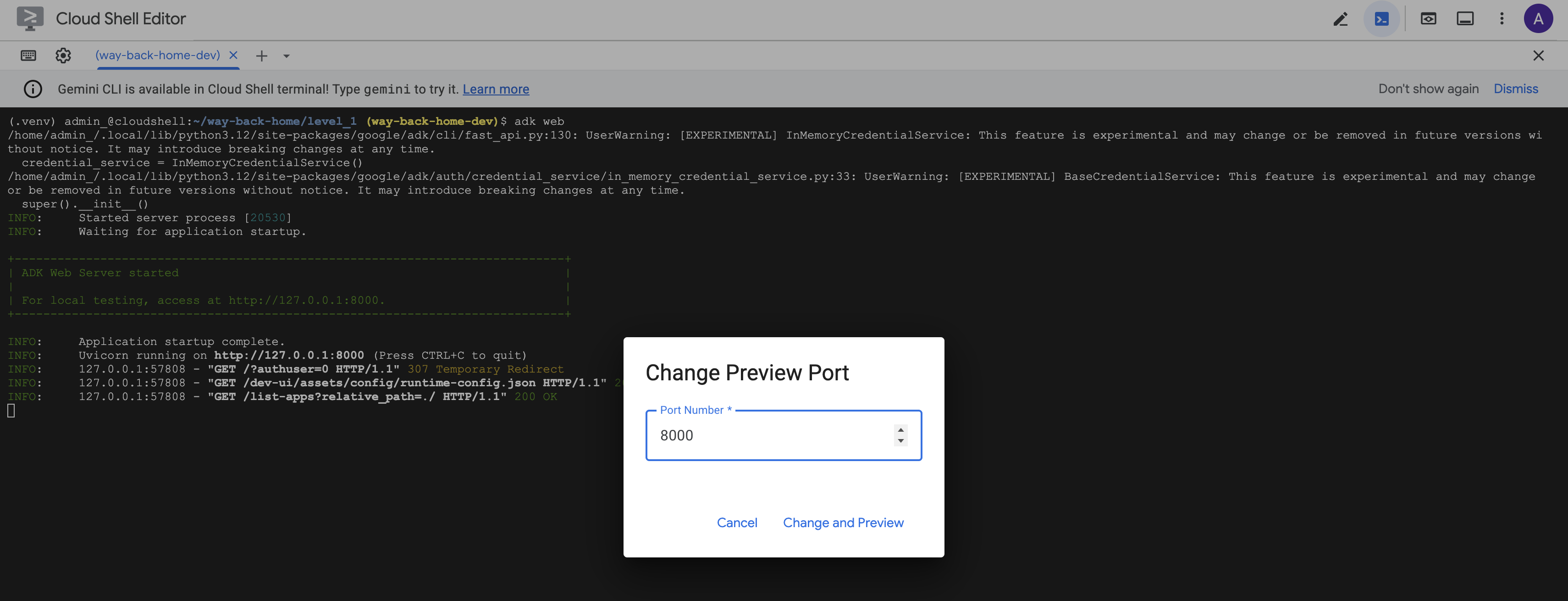Open the Web Preview icon

coord(1428,19)
